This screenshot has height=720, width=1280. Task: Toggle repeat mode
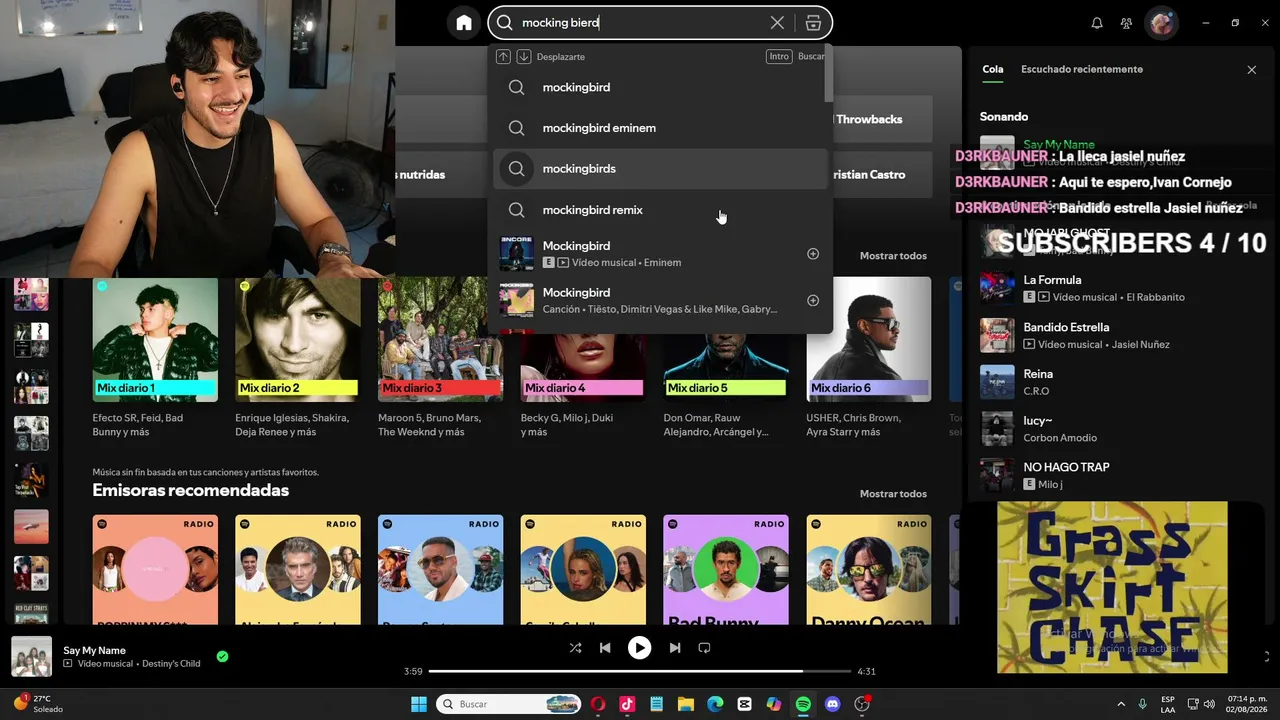(704, 648)
